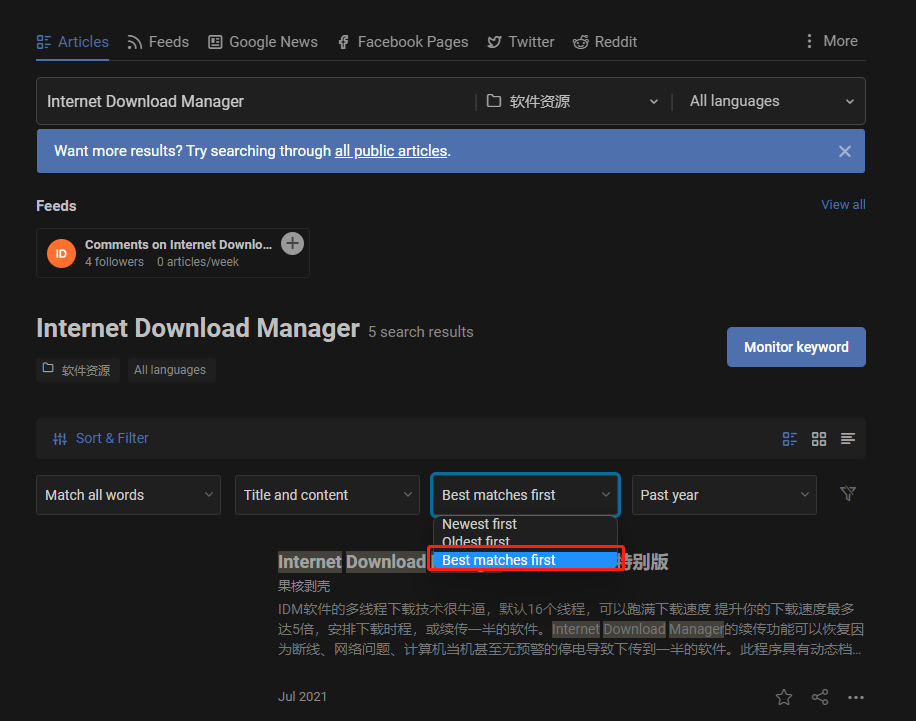Star the article from Jul 2021
Viewport: 916px width, 721px height.
pos(784,697)
